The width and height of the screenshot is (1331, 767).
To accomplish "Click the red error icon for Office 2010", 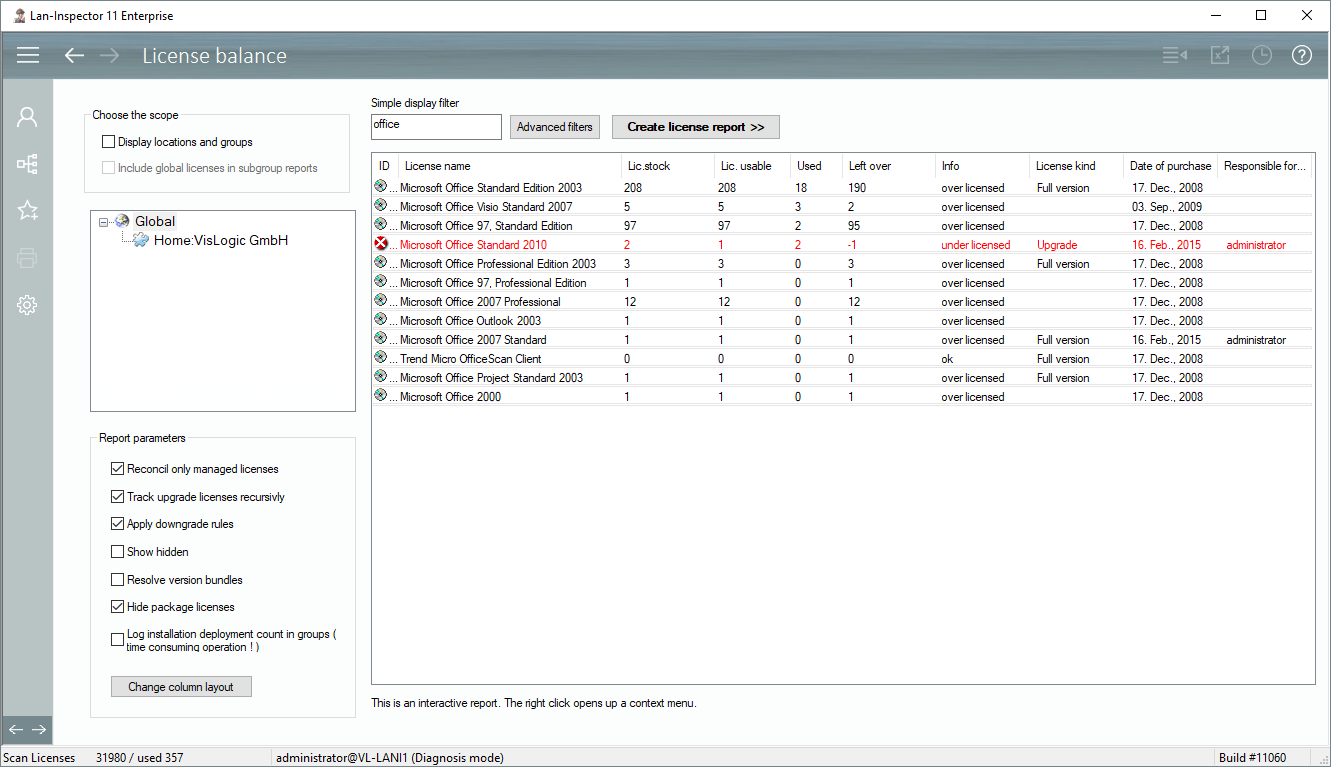I will [x=380, y=244].
